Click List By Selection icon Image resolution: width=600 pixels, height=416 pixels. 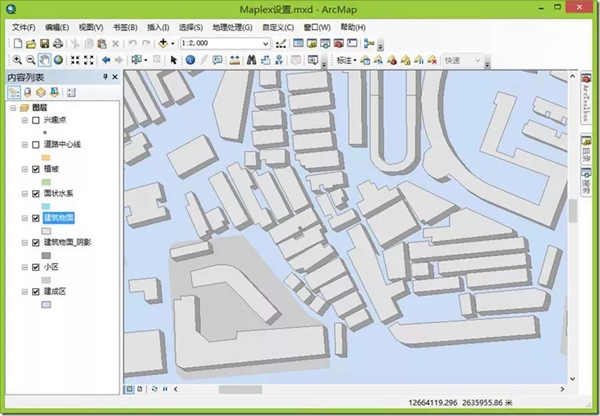pos(54,93)
